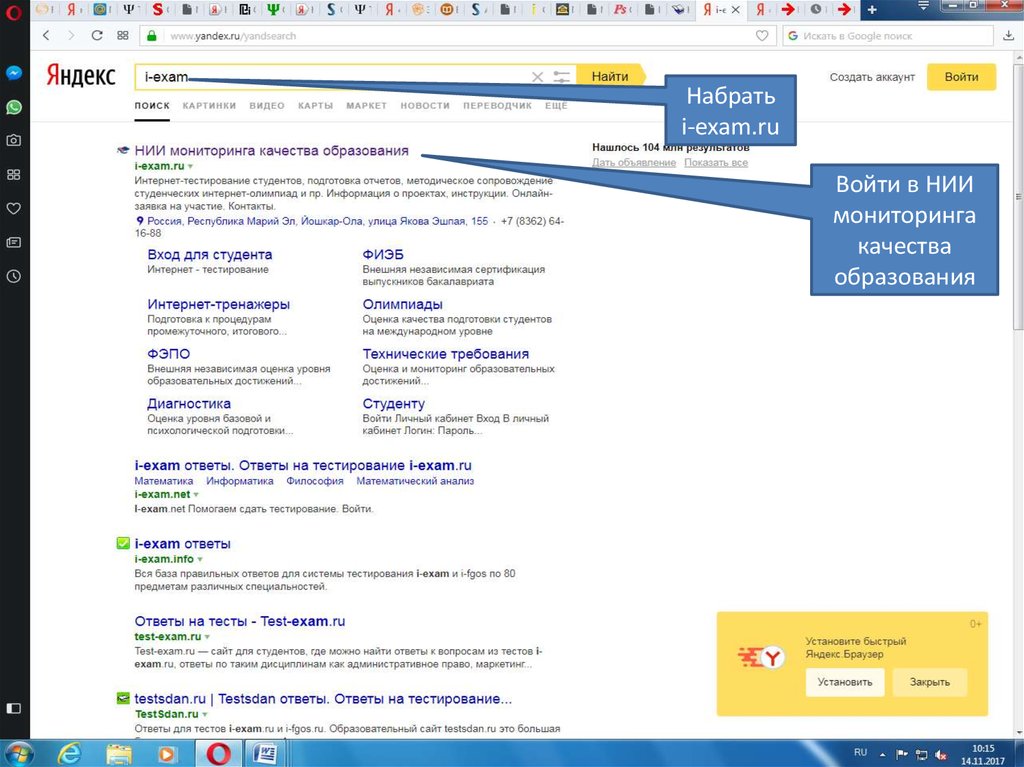This screenshot has width=1024, height=767.
Task: Open Word from the Windows taskbar
Action: click(266, 752)
